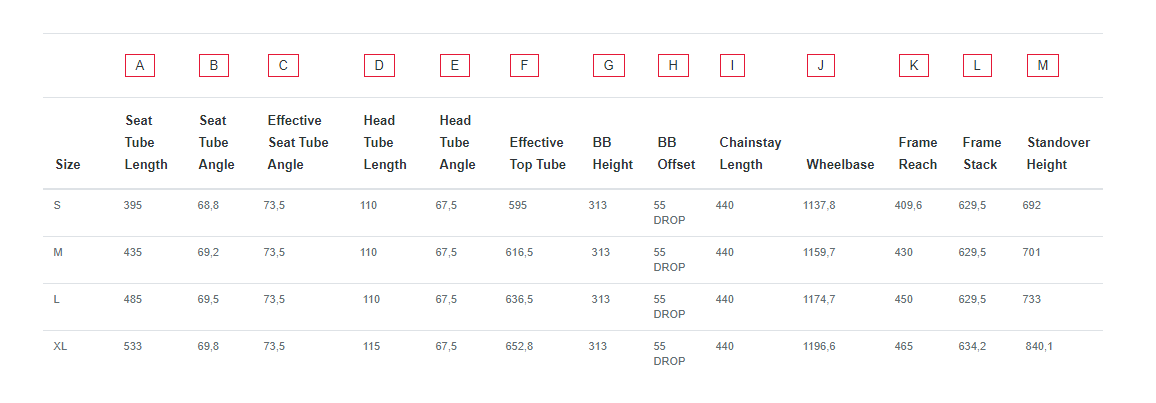Select the letter J marker box
The height and width of the screenshot is (403, 1156).
tap(821, 66)
